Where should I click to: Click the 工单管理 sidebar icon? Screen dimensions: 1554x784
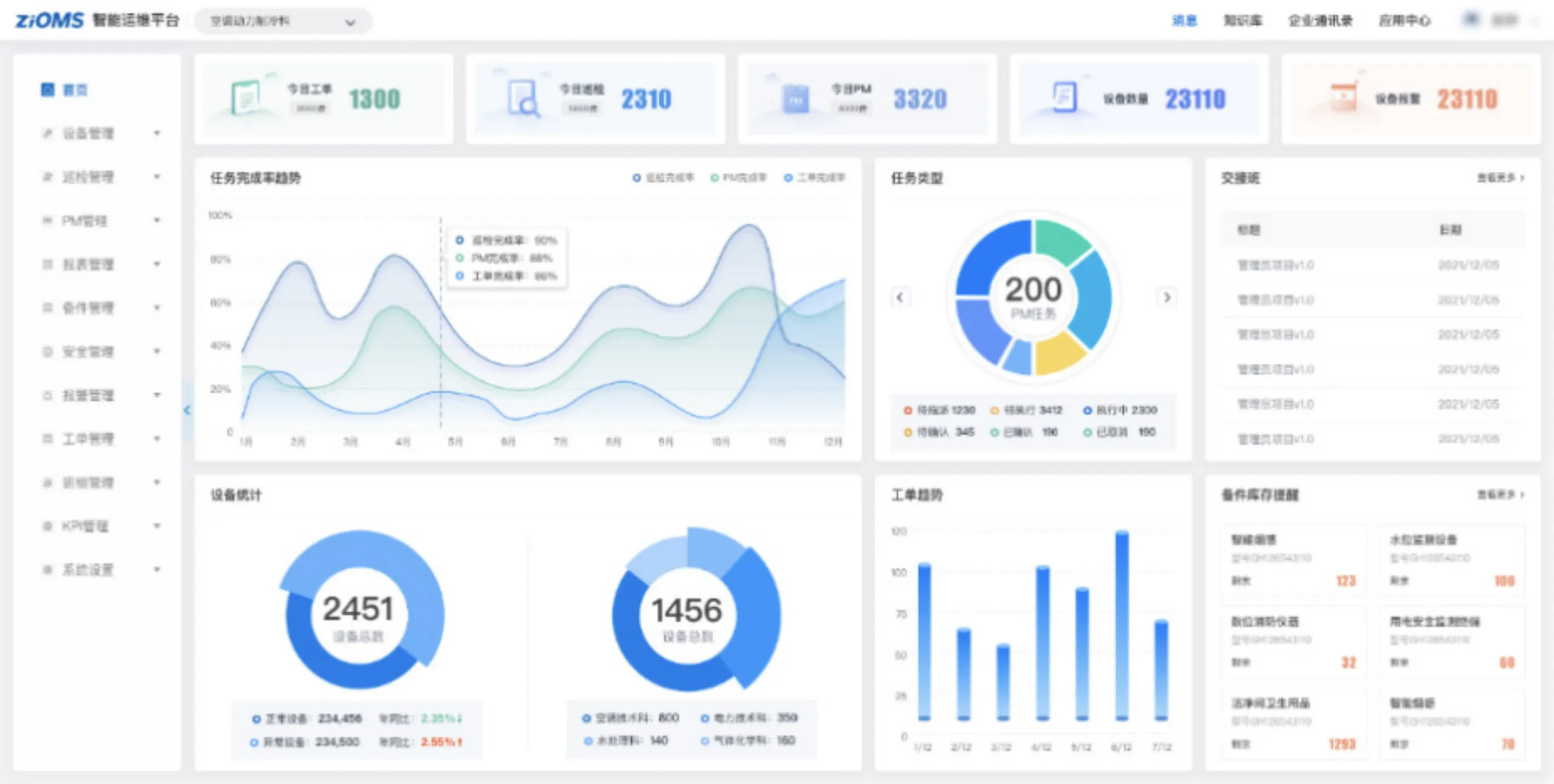[x=47, y=439]
